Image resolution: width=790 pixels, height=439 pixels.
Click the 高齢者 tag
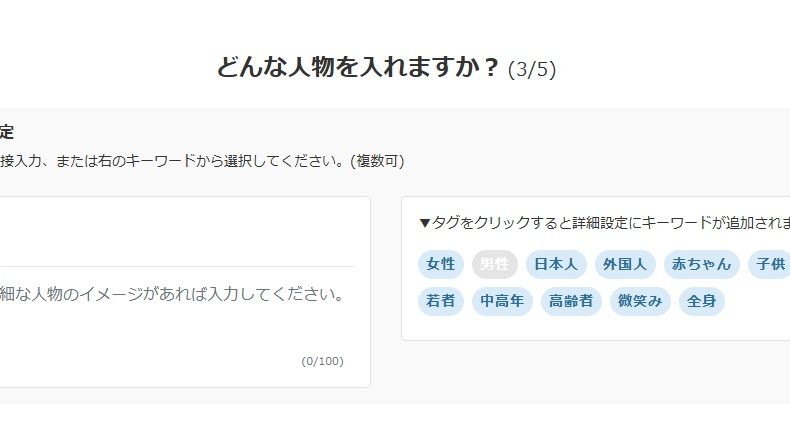(x=571, y=300)
